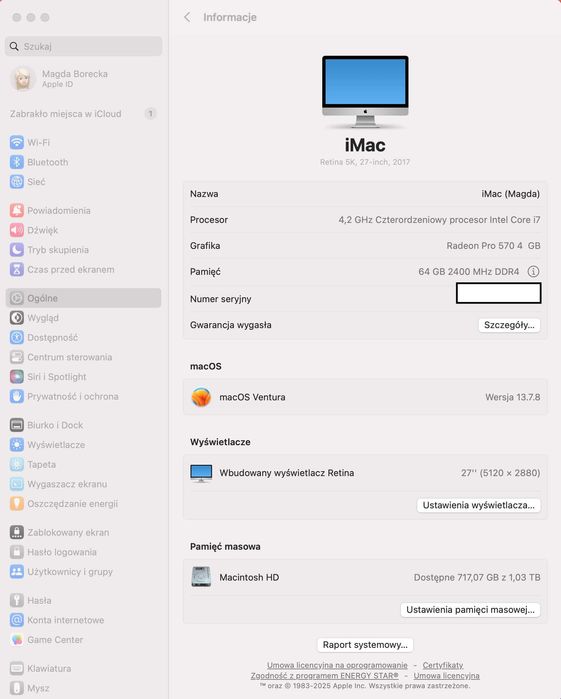561x699 pixels.
Task: Open Ustawienia pamięci masowej… button
Action: [470, 610]
